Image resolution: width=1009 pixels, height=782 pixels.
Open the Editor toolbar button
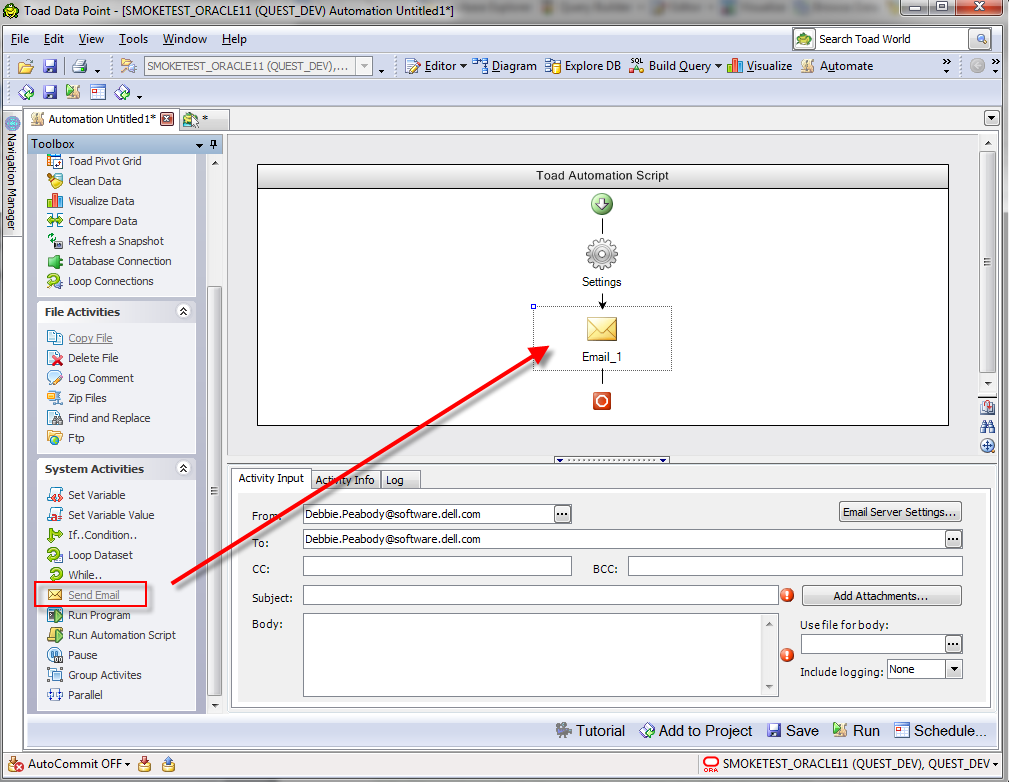(x=436, y=66)
